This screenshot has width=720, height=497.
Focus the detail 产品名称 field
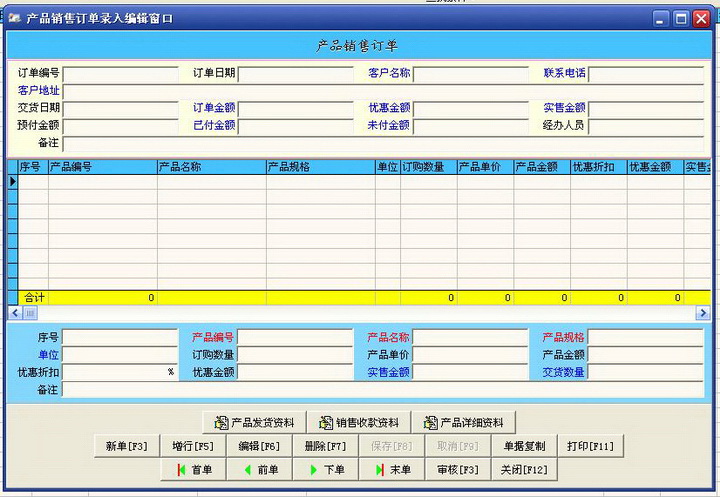[470, 338]
